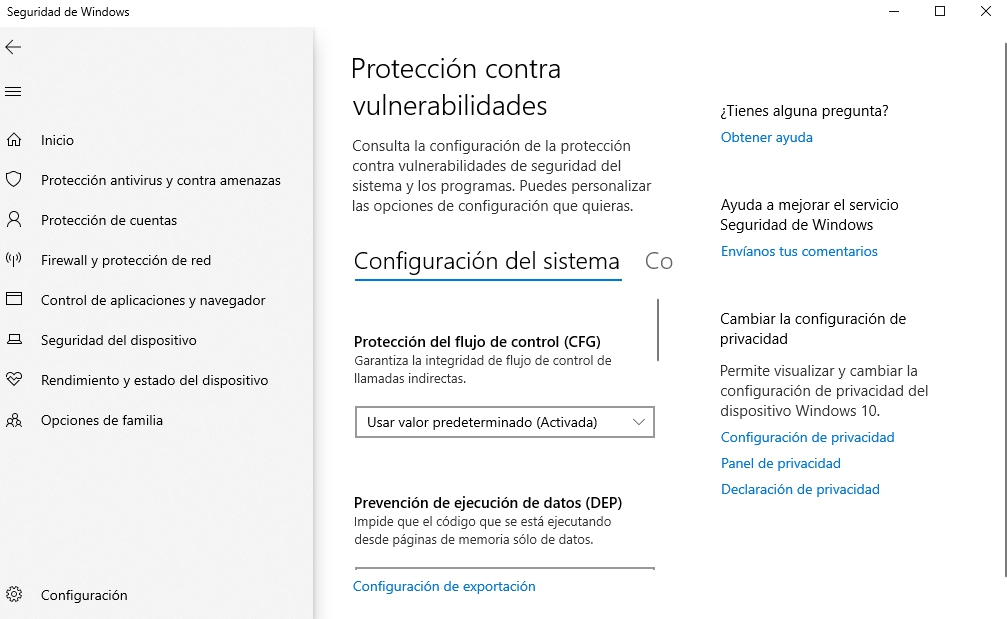Click the Opciones de familia icon
1007x619 pixels.
16,420
